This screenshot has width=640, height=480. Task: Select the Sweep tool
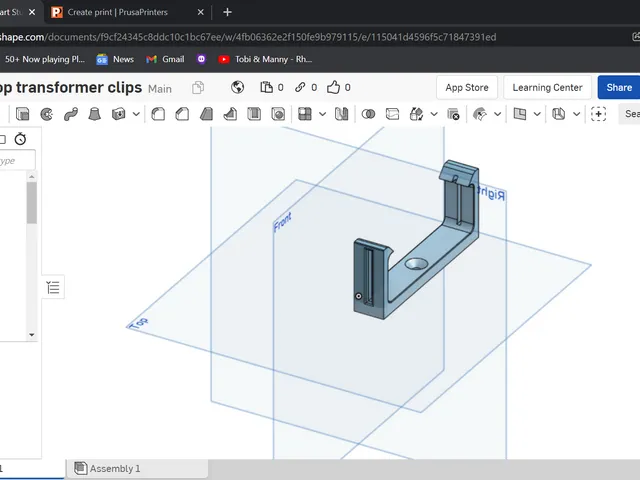pyautogui.click(x=71, y=114)
